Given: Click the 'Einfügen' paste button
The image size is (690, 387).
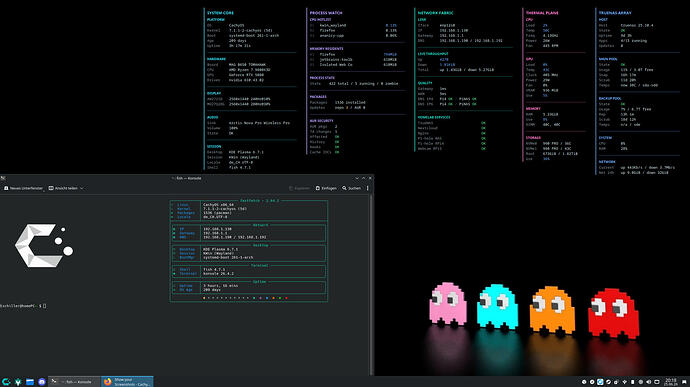Looking at the screenshot, I should click(326, 188).
